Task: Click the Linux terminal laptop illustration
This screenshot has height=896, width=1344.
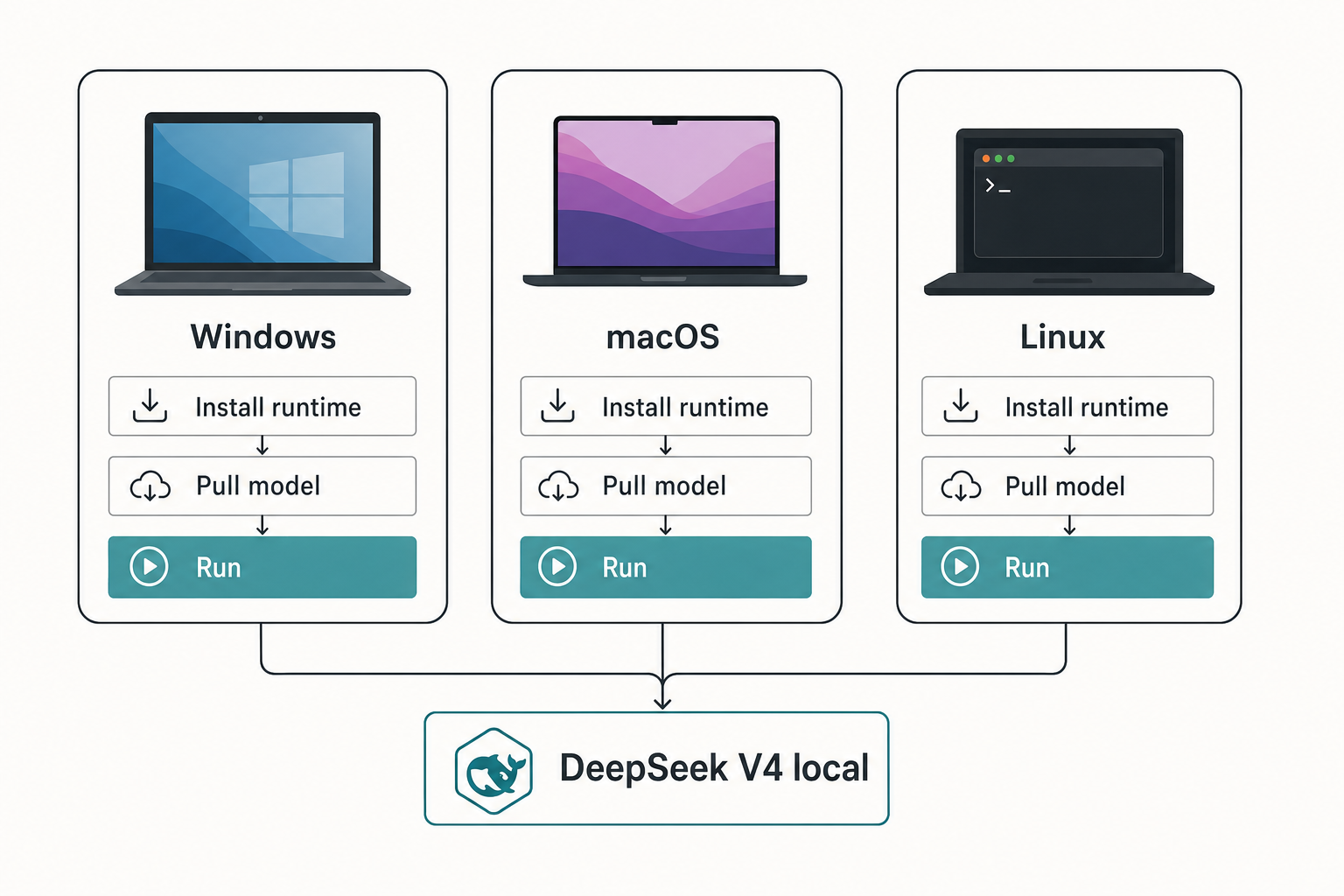Action: pos(1069,211)
